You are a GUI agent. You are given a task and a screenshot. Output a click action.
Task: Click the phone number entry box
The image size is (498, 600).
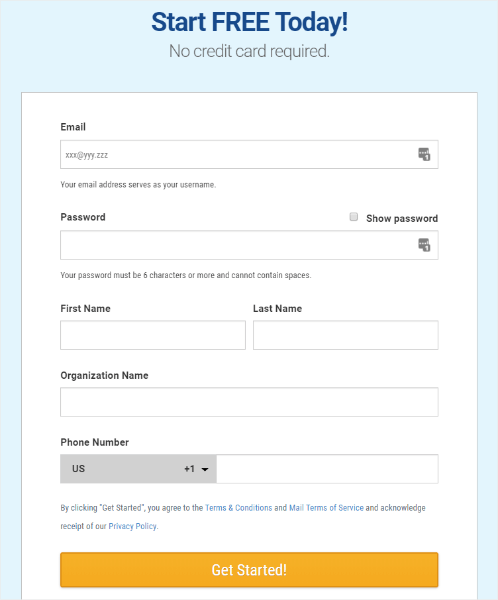pyautogui.click(x=327, y=469)
